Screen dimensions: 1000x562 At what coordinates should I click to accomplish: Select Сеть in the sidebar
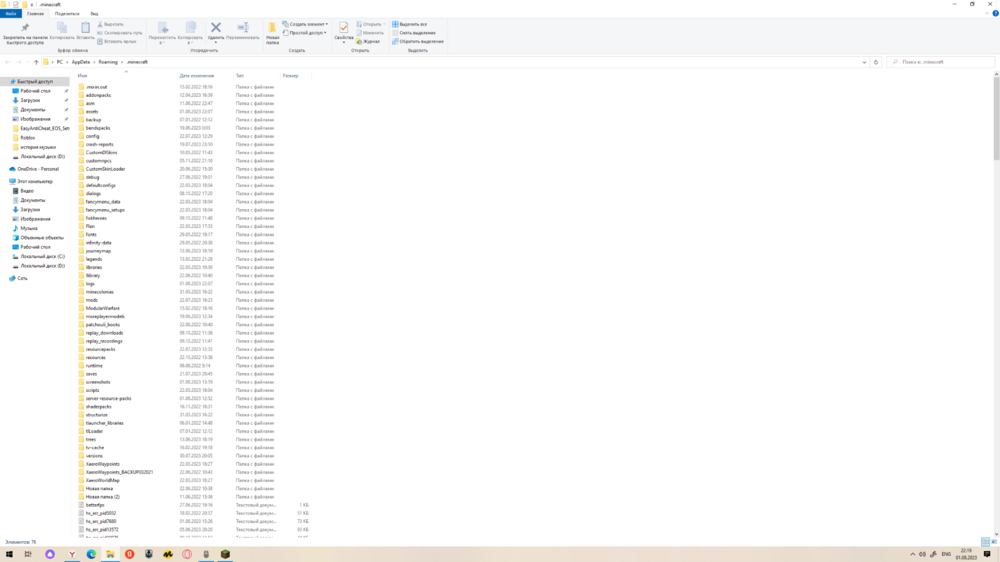(x=22, y=278)
